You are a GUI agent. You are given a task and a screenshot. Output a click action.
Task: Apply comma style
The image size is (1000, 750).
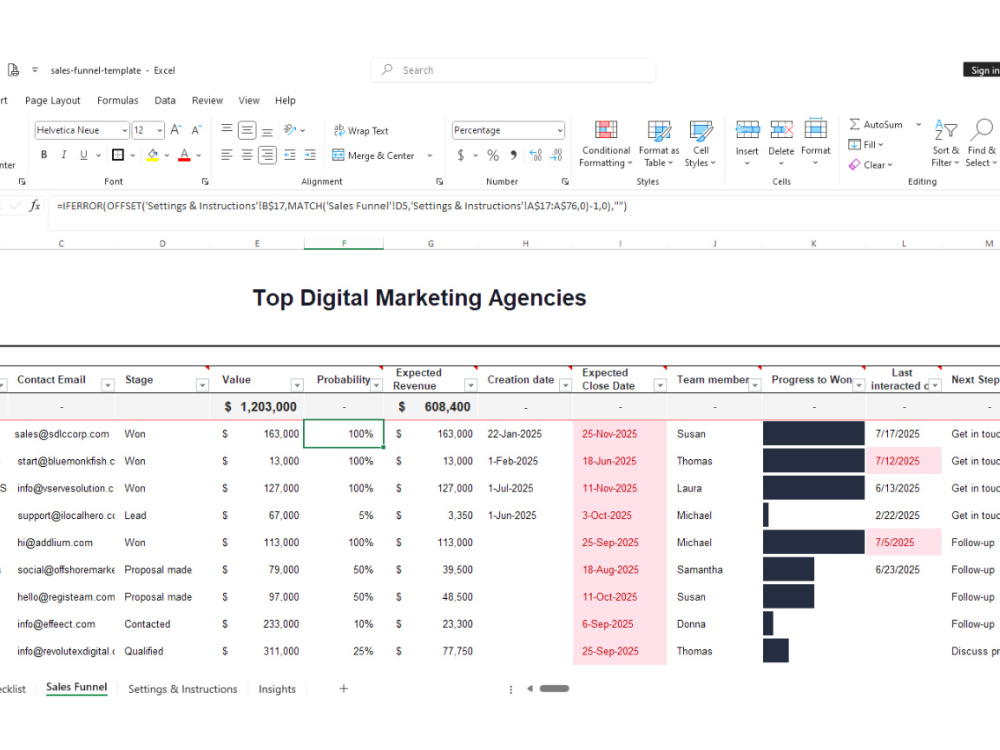pos(513,155)
